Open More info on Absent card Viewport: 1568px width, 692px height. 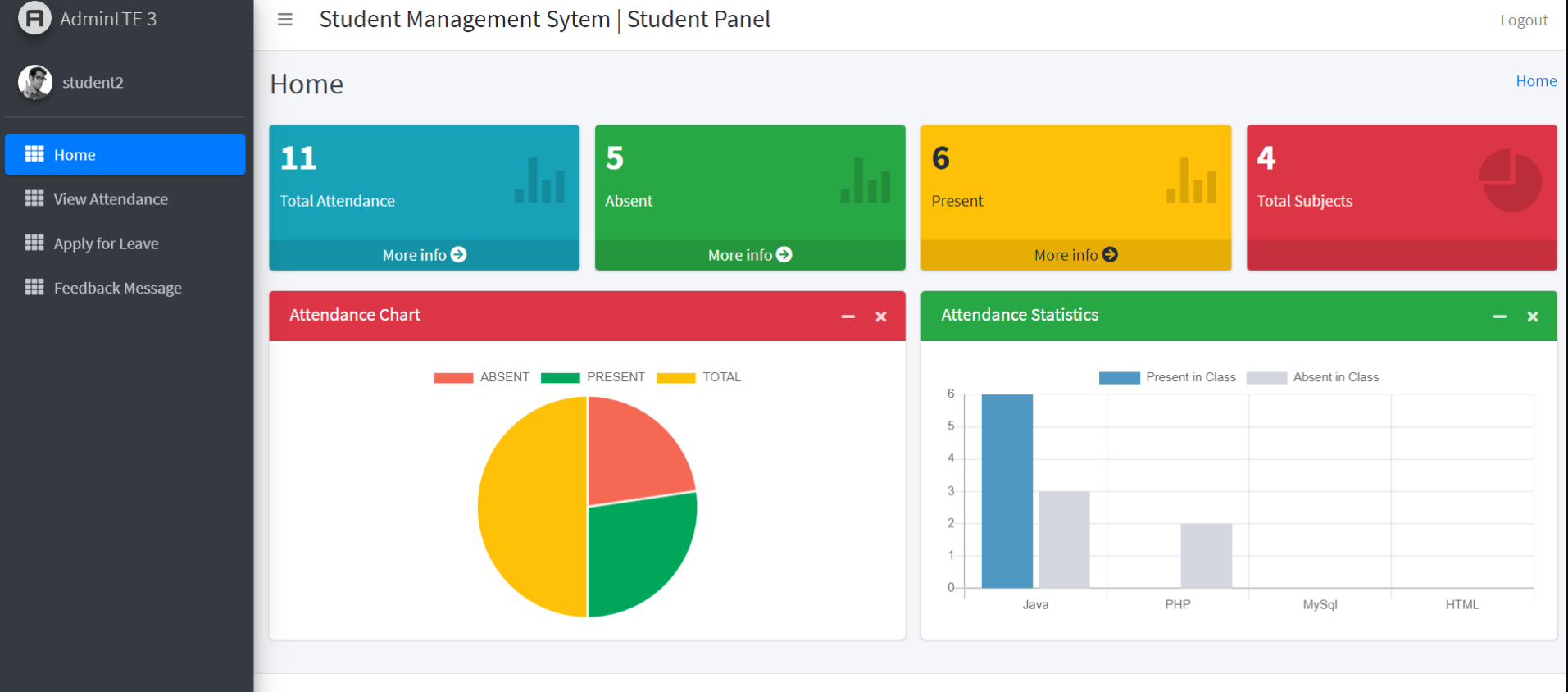click(750, 255)
